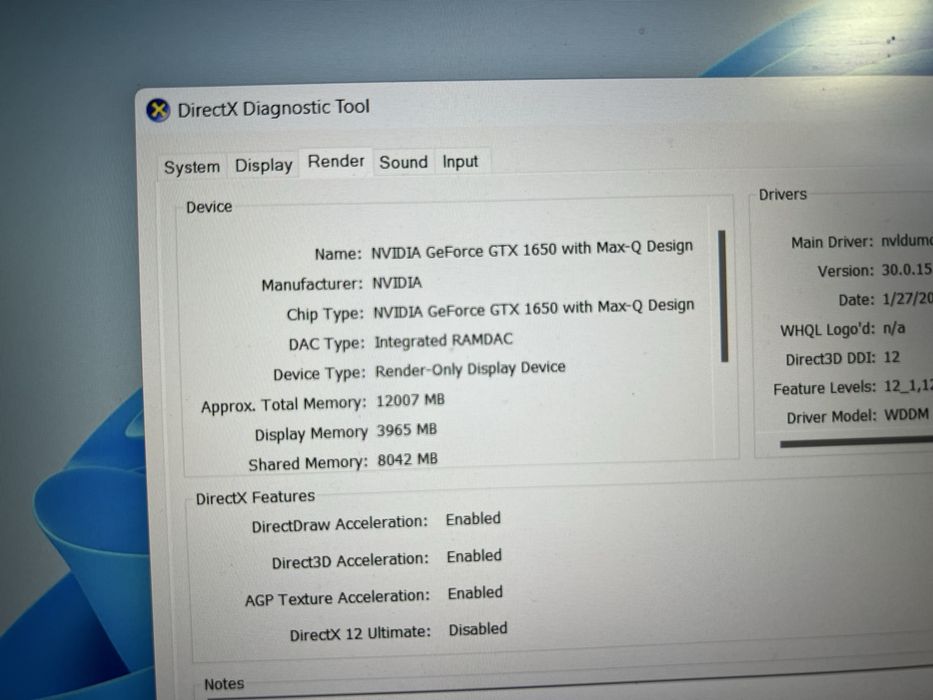Open the Display tab
This screenshot has height=700, width=933.
[x=264, y=165]
